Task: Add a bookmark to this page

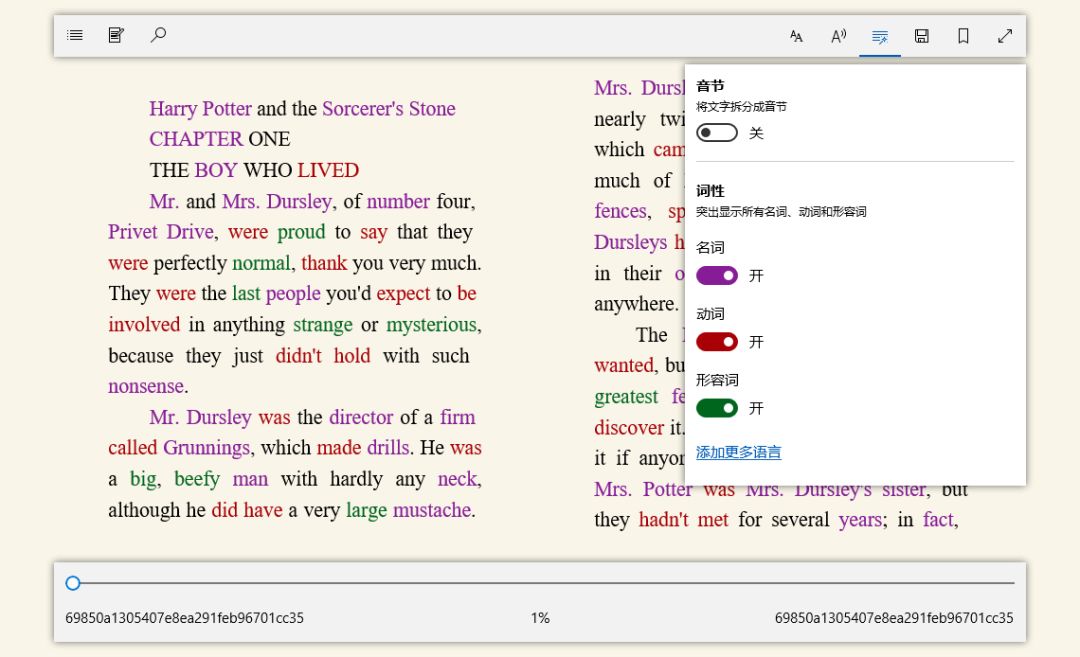Action: coord(963,36)
